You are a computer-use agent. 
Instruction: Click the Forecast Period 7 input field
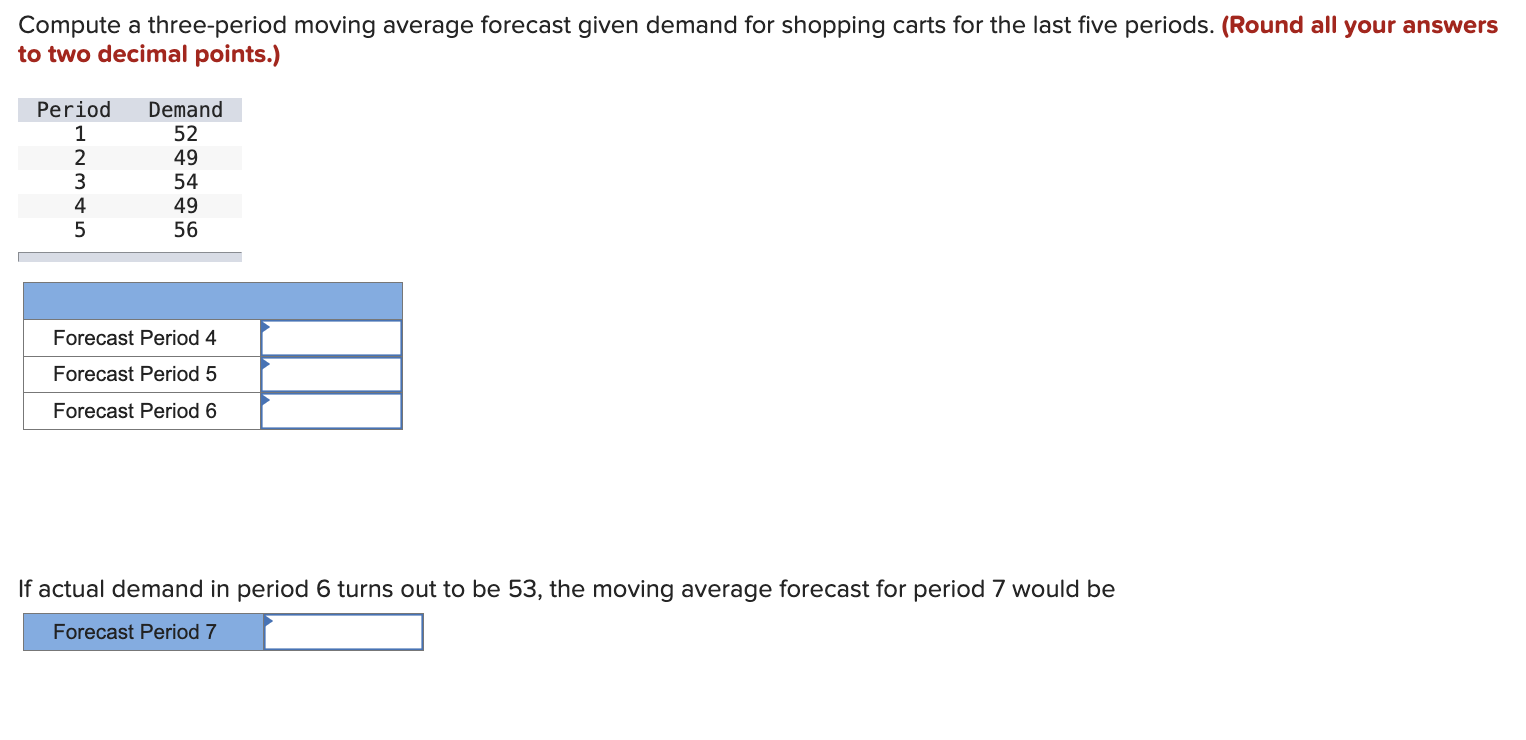343,631
